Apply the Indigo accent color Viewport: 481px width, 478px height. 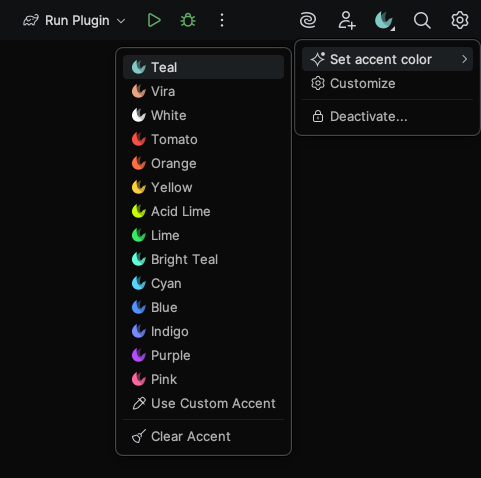(203, 331)
